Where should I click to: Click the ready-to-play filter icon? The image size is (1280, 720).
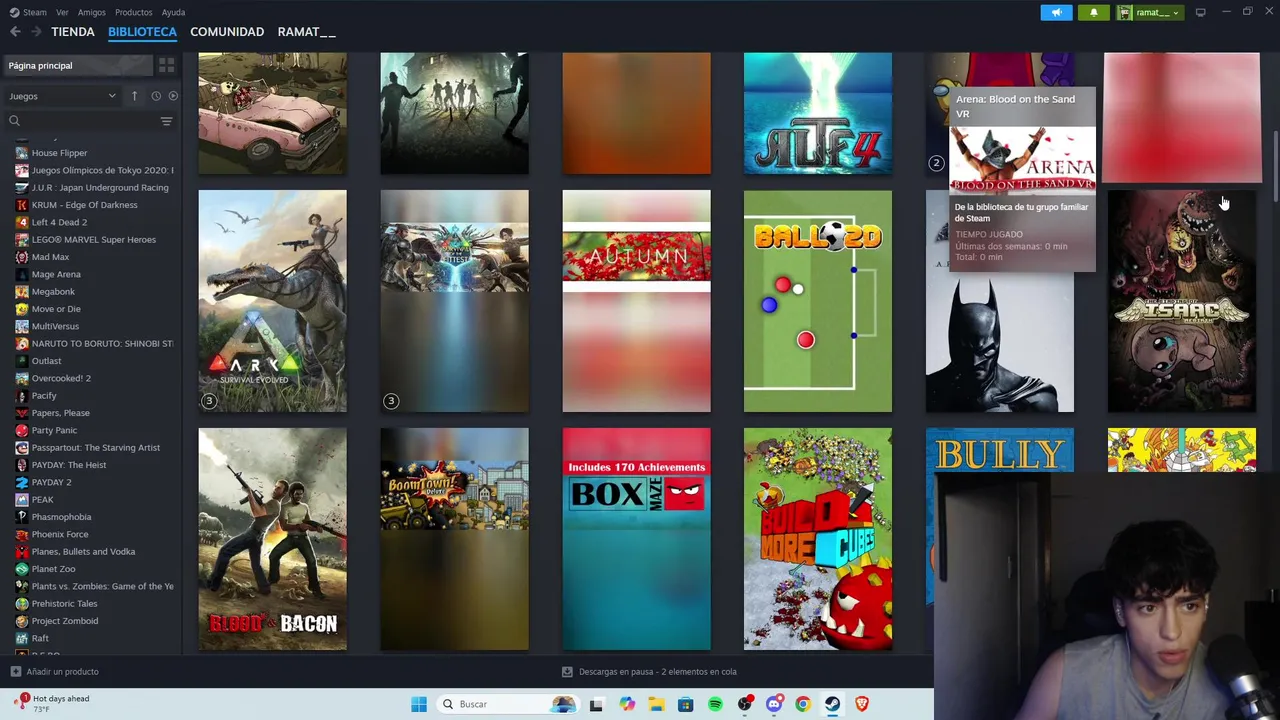click(x=173, y=96)
